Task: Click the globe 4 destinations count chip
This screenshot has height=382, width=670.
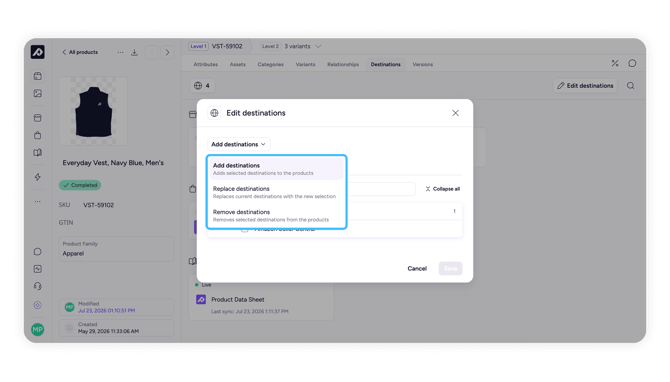Action: point(202,85)
